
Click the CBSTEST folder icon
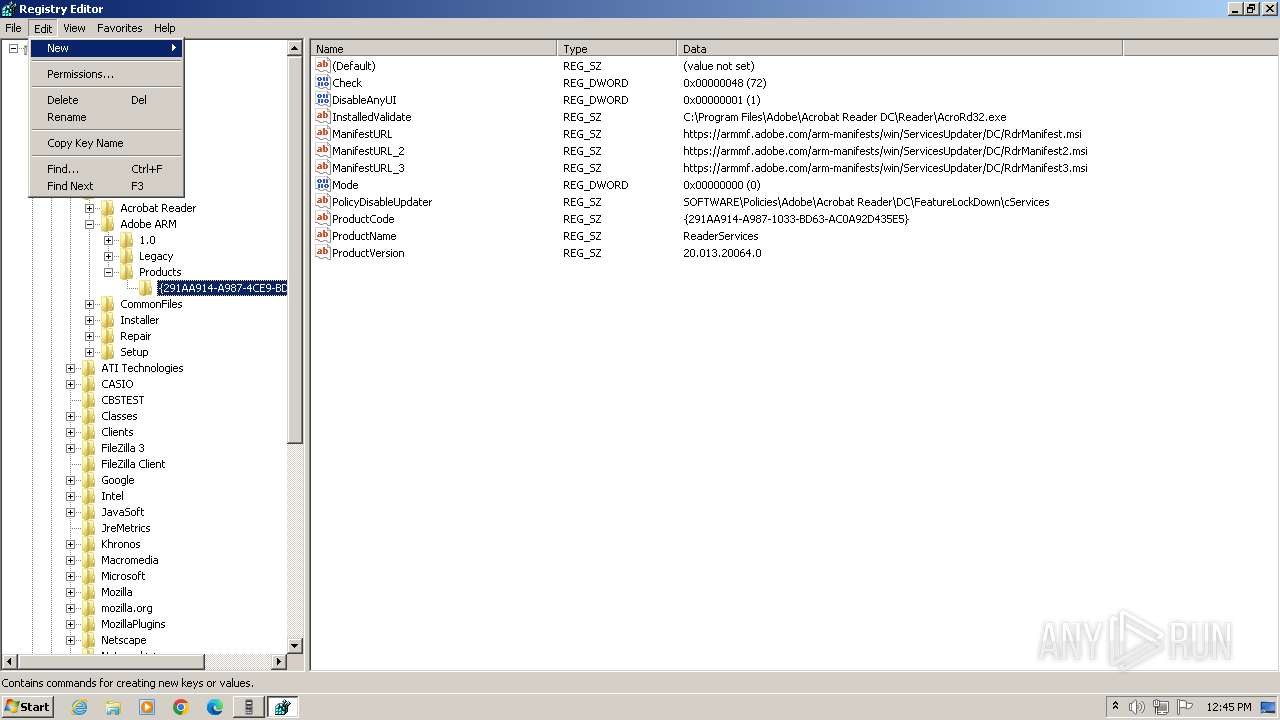[88, 400]
